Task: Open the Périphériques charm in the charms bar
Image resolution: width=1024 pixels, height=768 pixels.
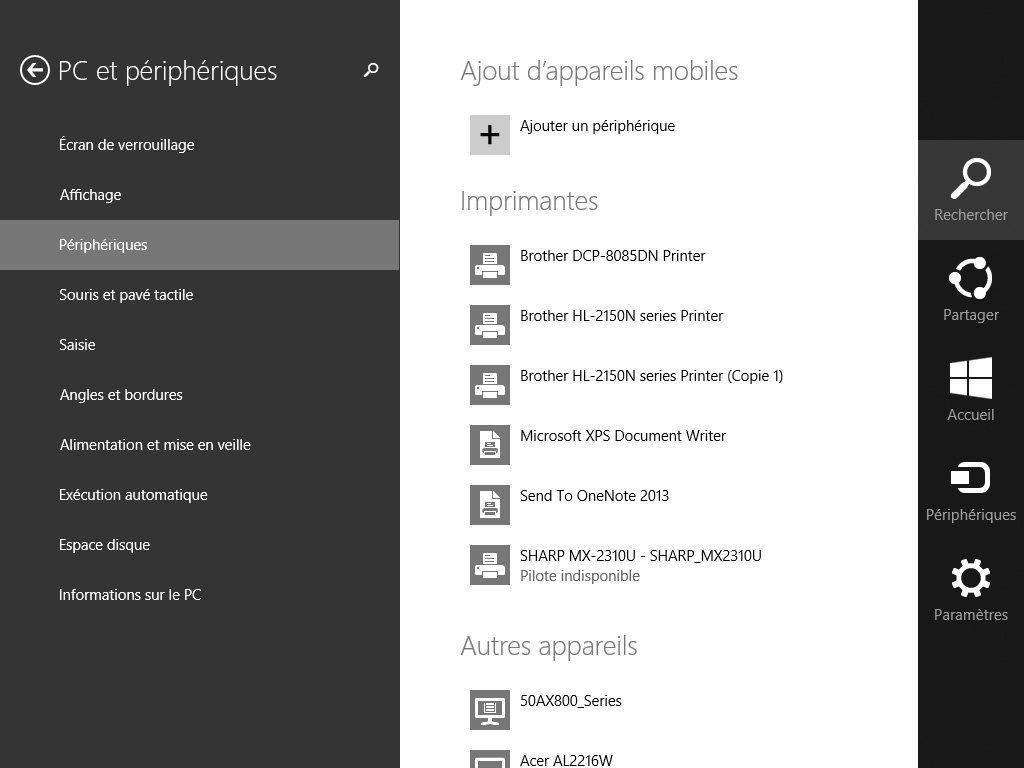Action: point(970,490)
